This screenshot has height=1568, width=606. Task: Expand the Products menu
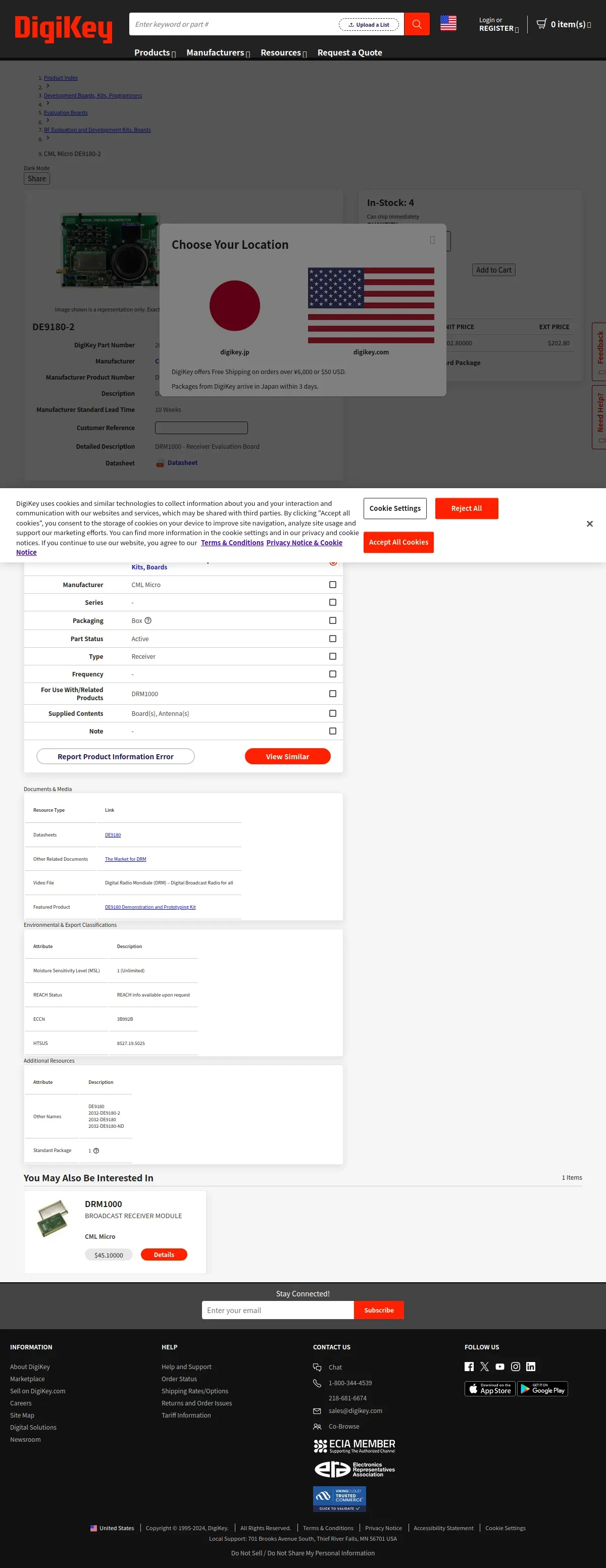coord(155,53)
